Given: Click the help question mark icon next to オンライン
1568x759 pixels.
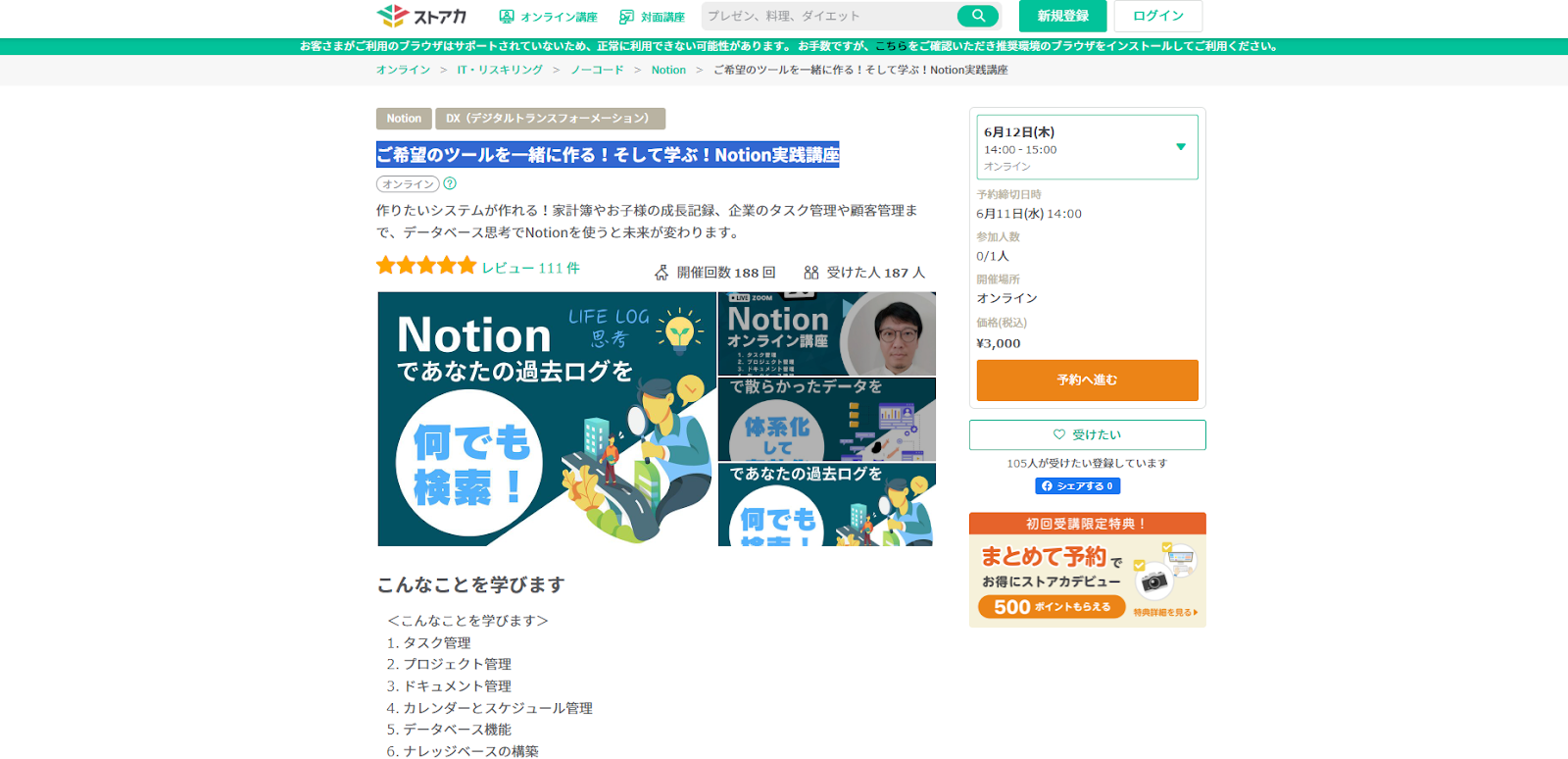Looking at the screenshot, I should (x=450, y=183).
